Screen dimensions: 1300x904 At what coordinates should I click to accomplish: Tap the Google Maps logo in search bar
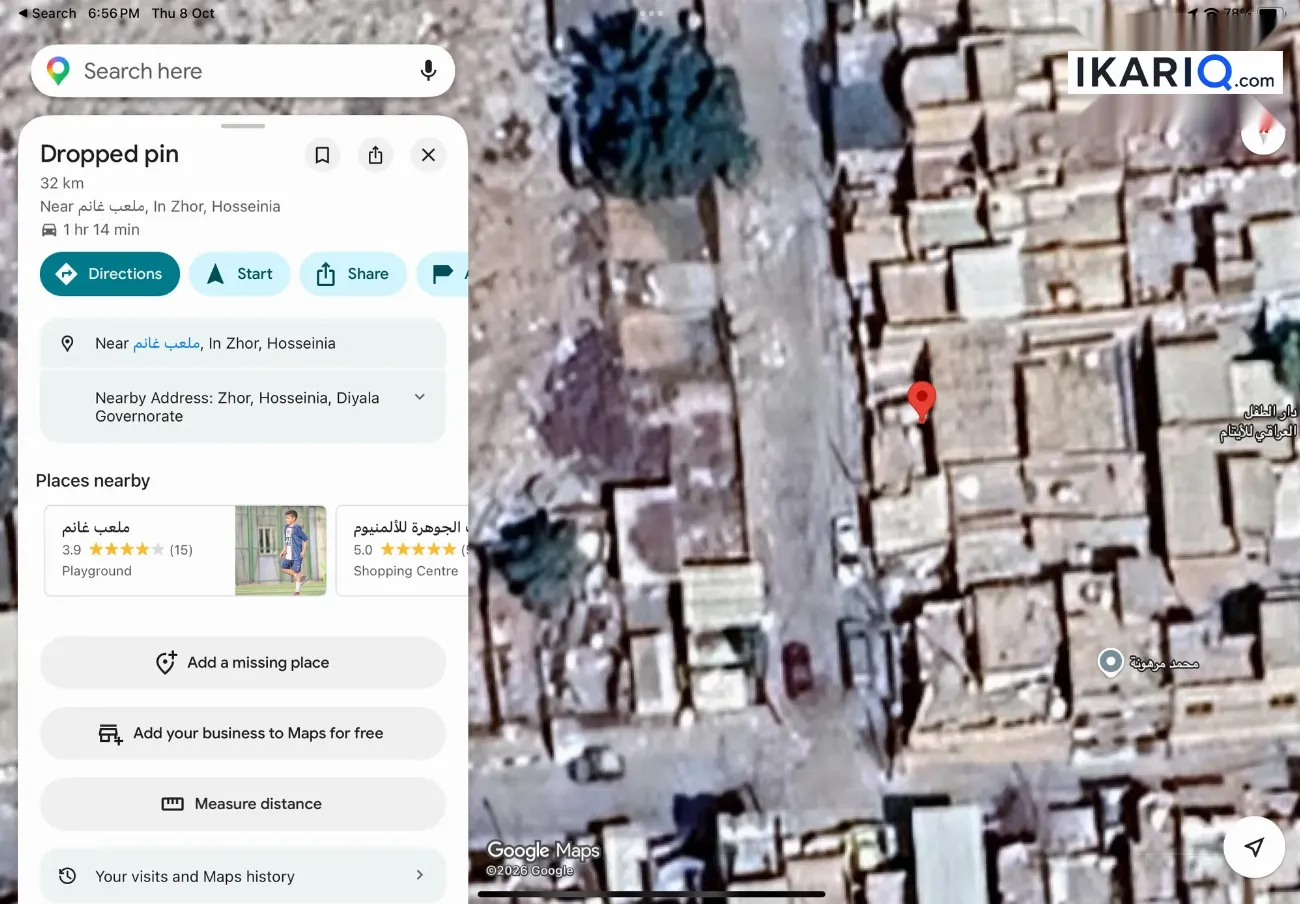(58, 71)
